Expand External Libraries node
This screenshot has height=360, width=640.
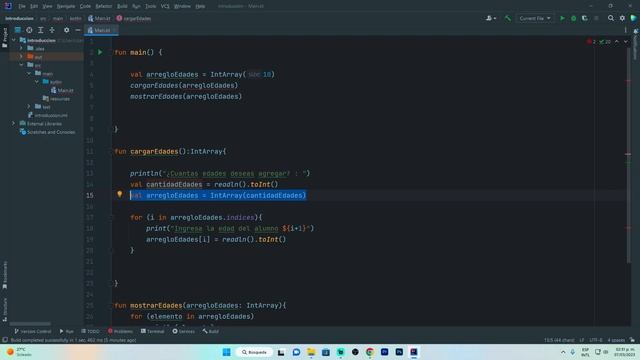(13, 124)
